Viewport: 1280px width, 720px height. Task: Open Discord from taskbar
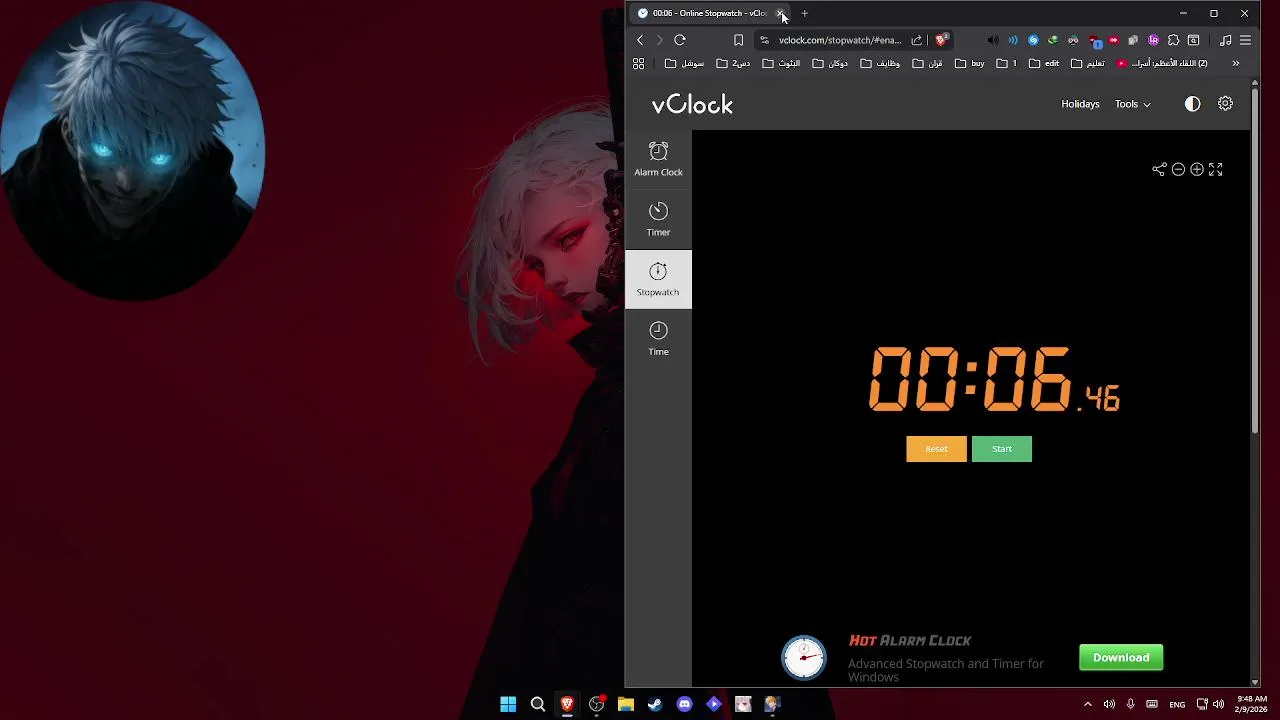(684, 704)
